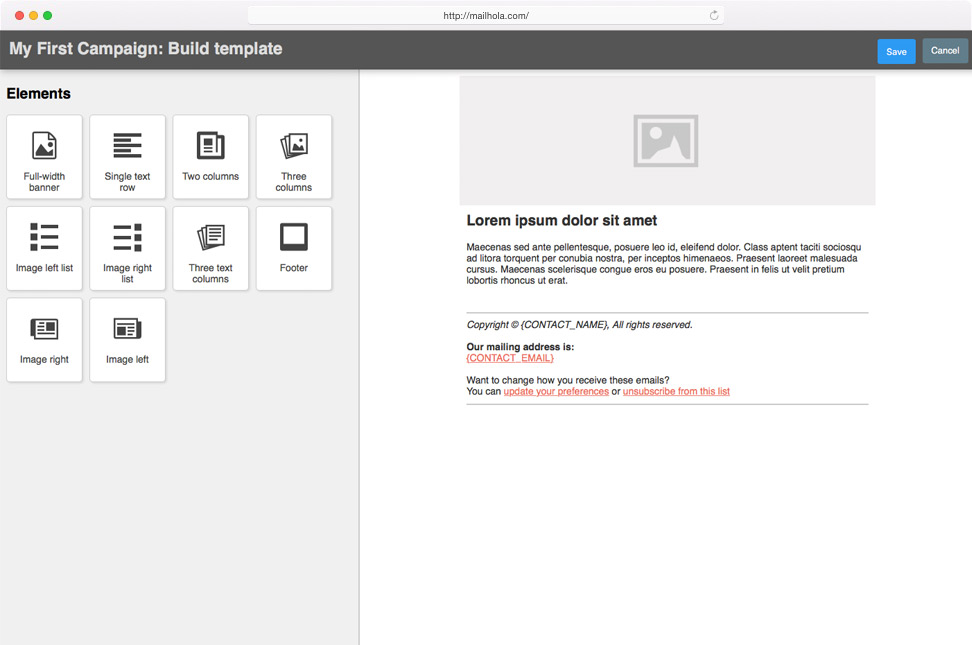
Task: Maximize the window with green button
Action: [48, 16]
